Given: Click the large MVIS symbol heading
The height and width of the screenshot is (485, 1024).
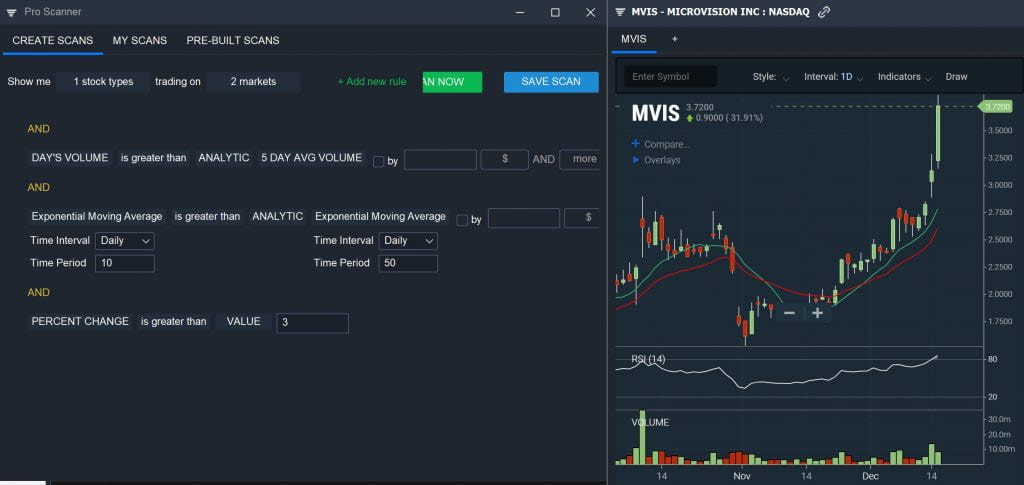Looking at the screenshot, I should coord(656,114).
